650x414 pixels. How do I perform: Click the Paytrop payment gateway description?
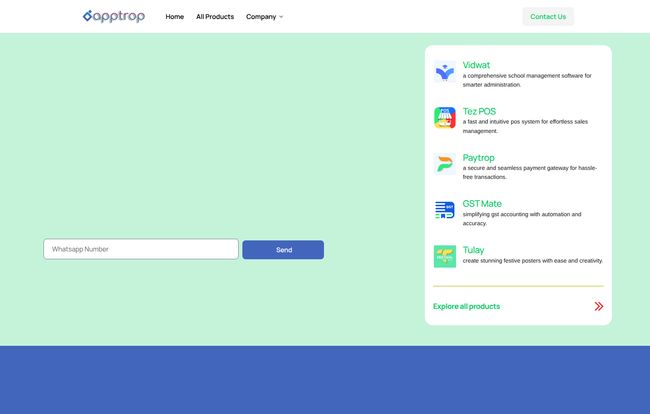tap(529, 172)
